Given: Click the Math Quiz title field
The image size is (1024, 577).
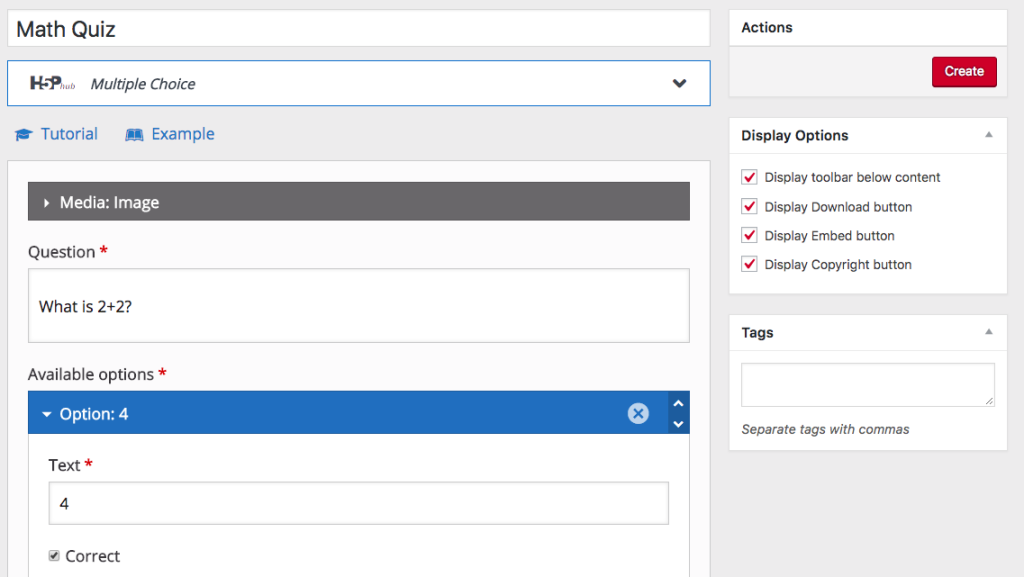Looking at the screenshot, I should click(359, 29).
